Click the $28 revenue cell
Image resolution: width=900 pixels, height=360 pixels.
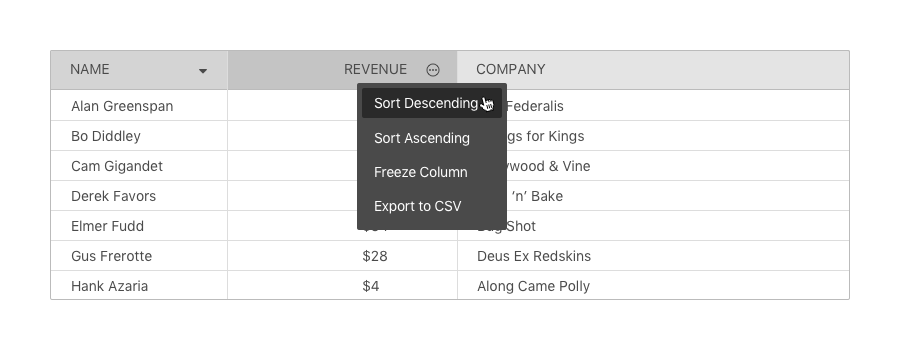tap(343, 256)
